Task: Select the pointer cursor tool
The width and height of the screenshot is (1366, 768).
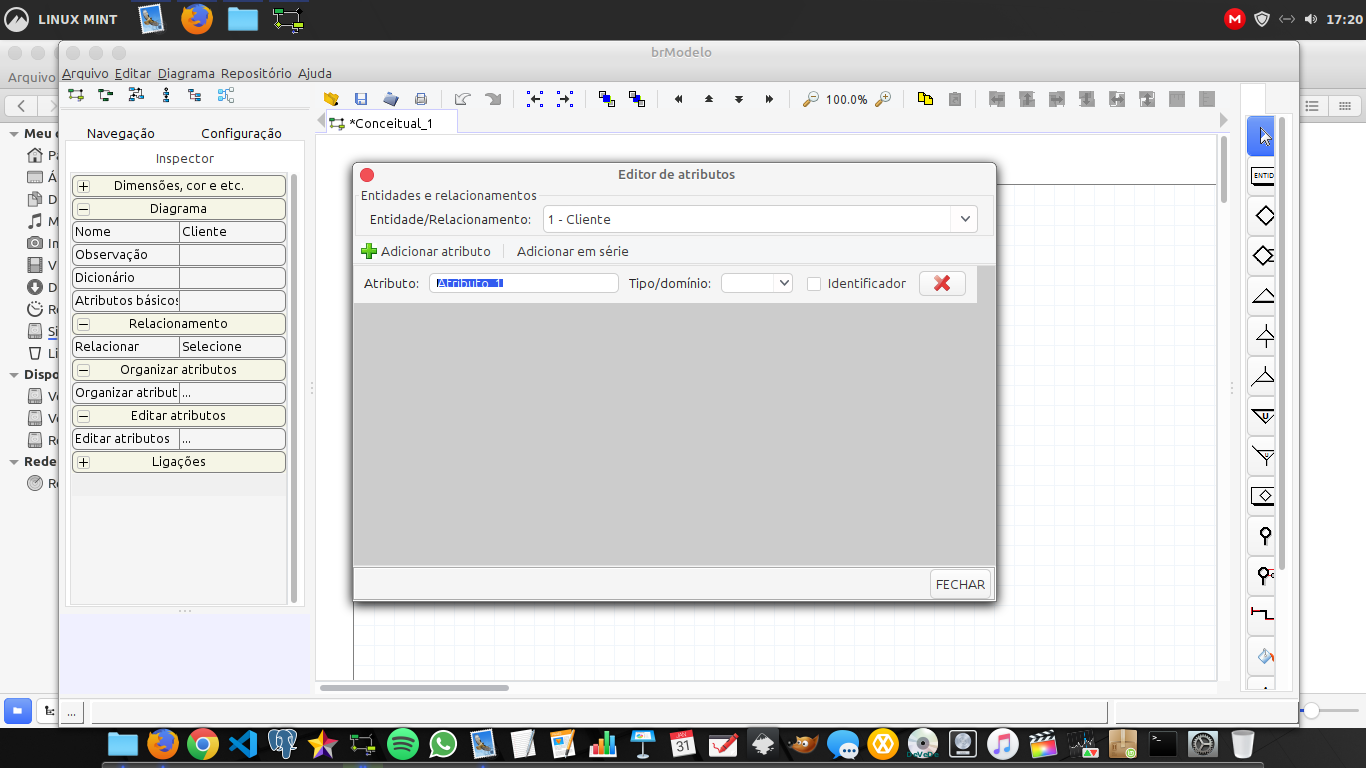Action: point(1264,136)
